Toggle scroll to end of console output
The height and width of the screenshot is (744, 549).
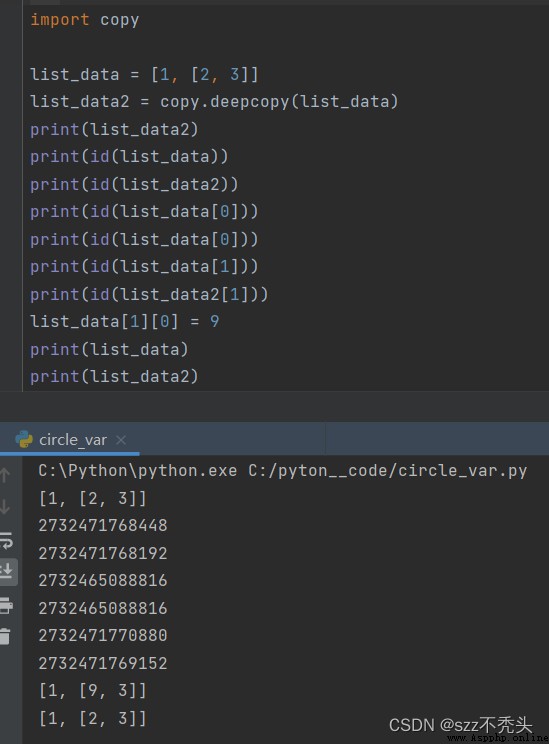tap(7, 571)
